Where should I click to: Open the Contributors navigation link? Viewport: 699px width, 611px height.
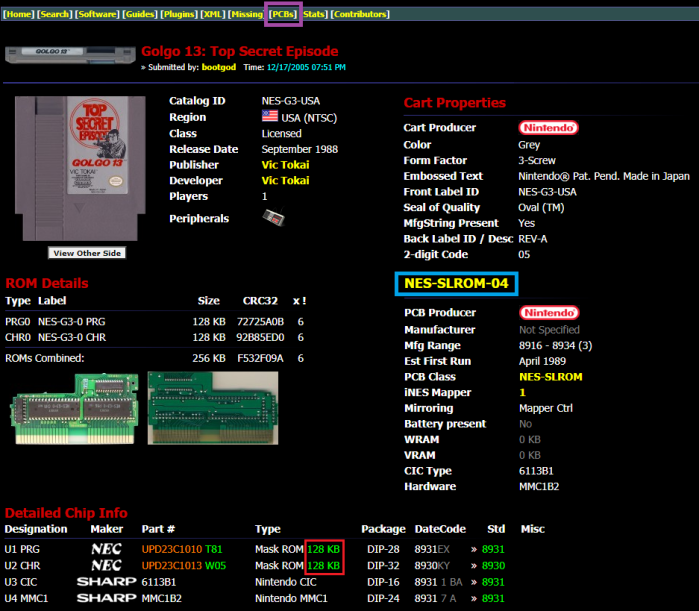click(360, 14)
